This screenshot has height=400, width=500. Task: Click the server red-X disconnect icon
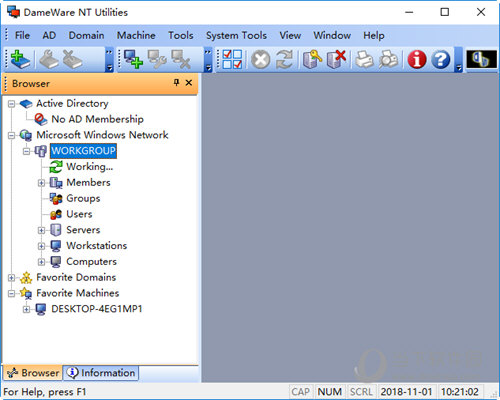(336, 60)
